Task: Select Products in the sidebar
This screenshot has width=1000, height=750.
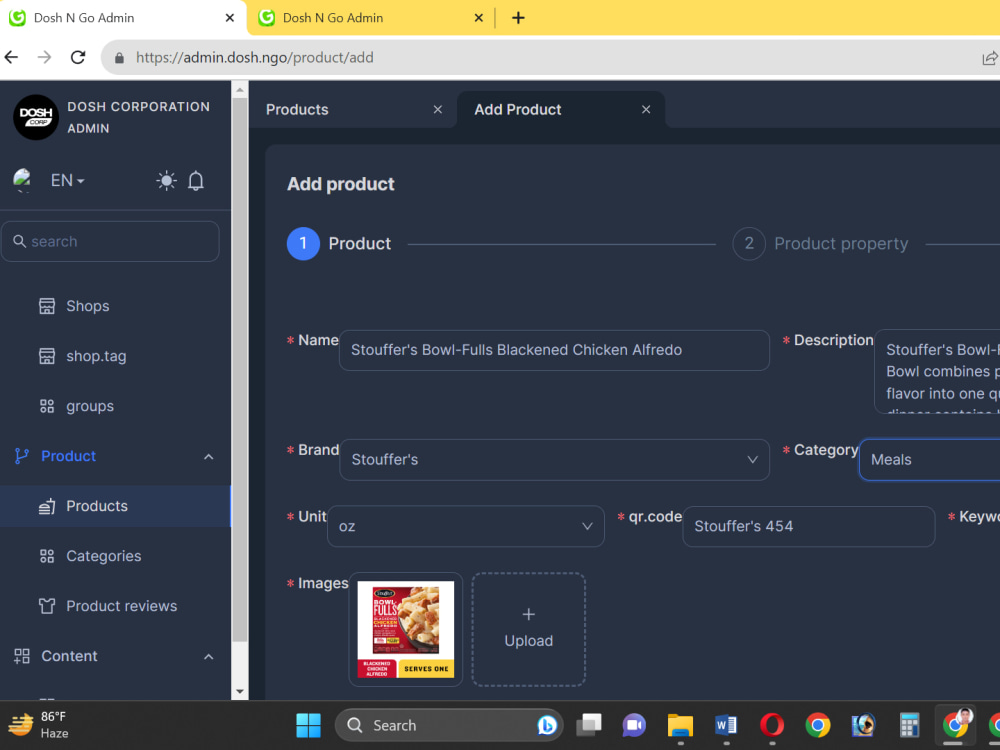Action: 115,506
